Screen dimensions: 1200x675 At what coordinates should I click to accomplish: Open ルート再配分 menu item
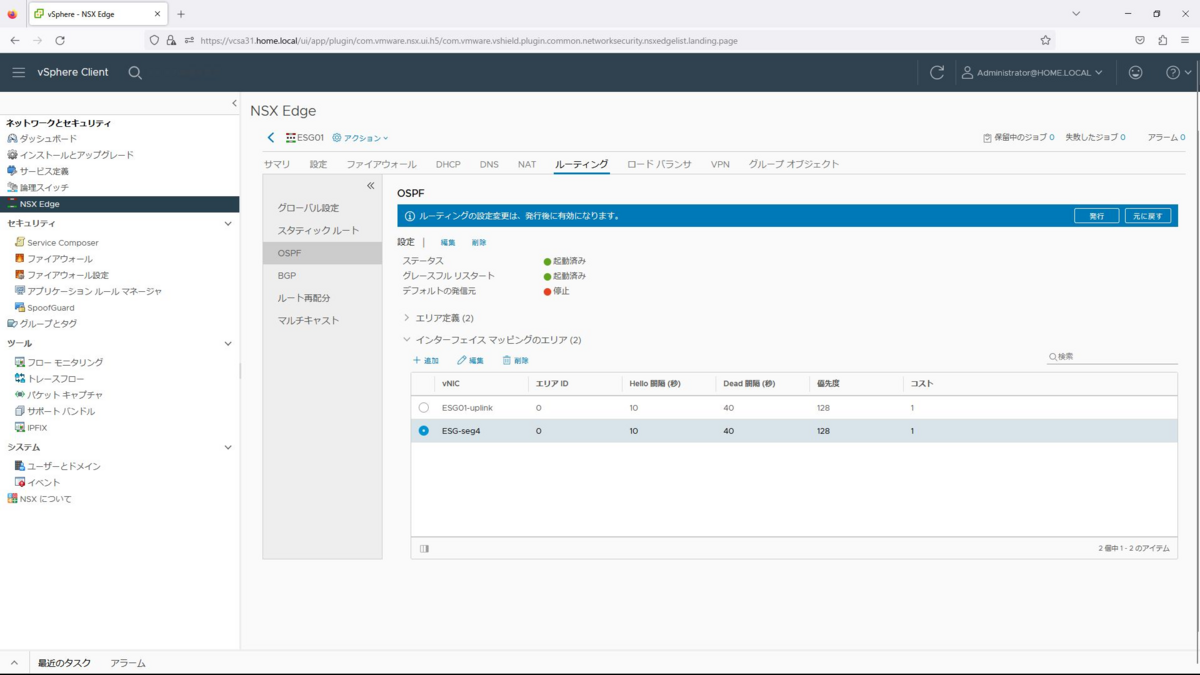pos(322,298)
